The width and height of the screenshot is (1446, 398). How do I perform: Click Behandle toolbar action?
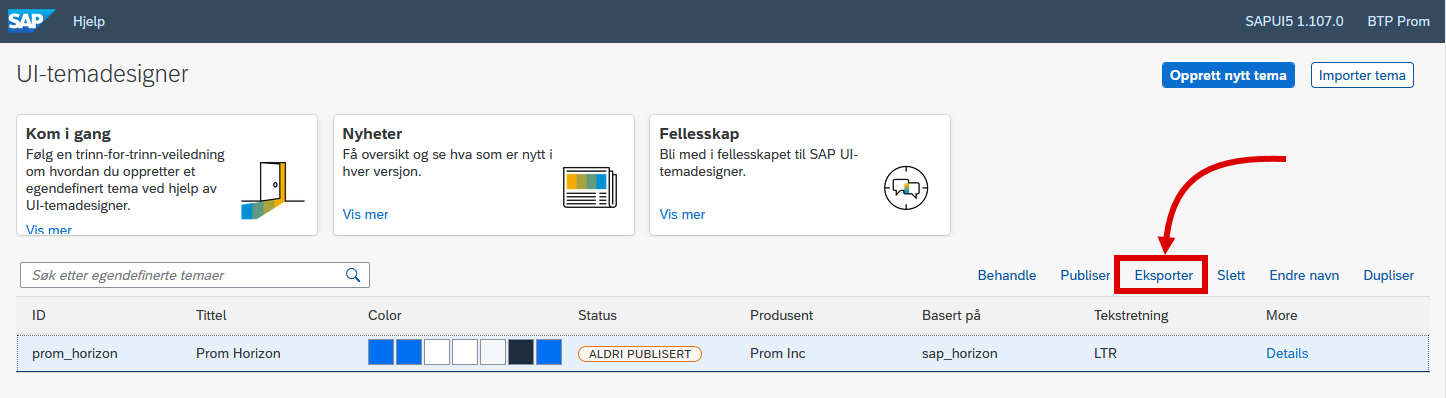pos(1007,275)
